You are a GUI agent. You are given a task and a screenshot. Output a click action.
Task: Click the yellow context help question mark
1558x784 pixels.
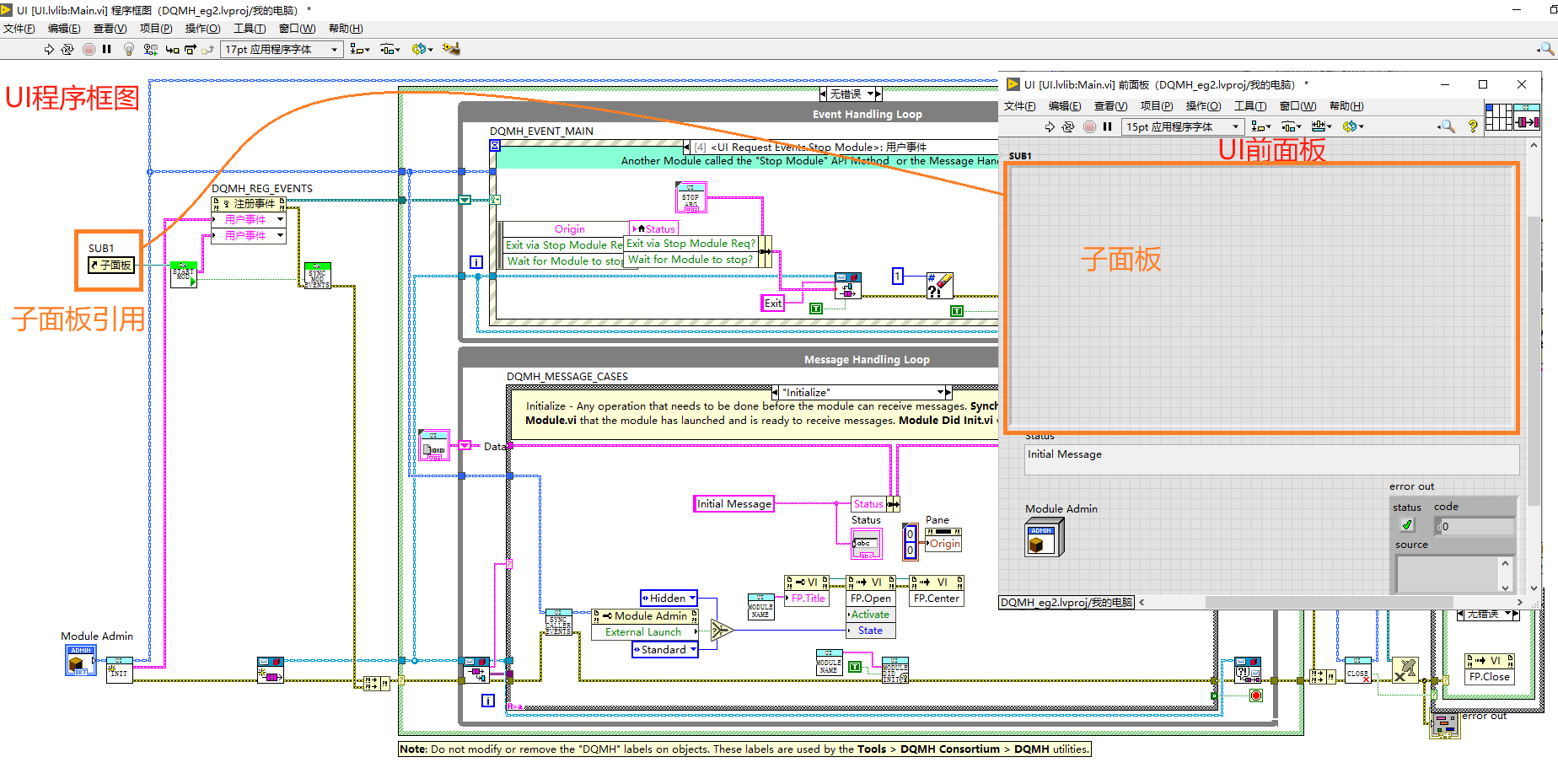[1473, 126]
